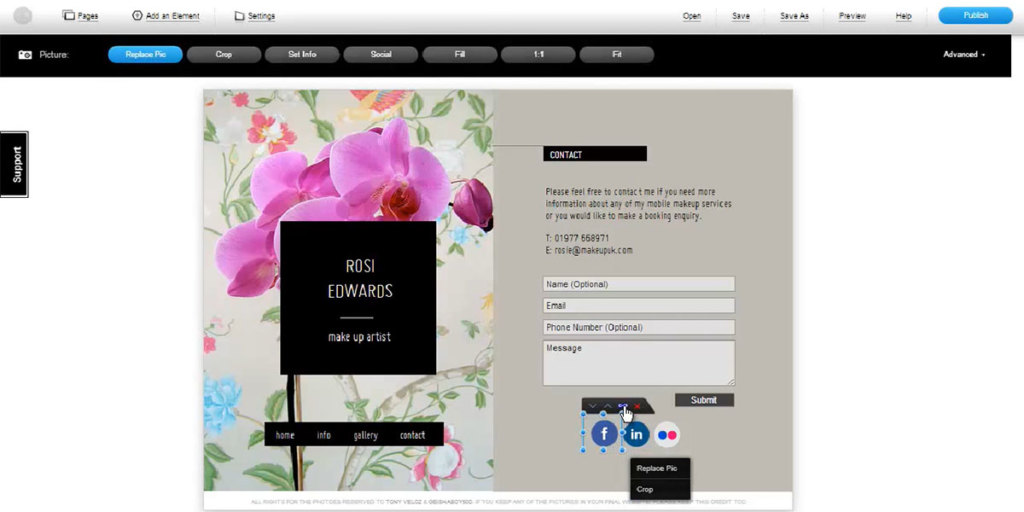
Task: Click the LinkedIn social icon
Action: 636,434
